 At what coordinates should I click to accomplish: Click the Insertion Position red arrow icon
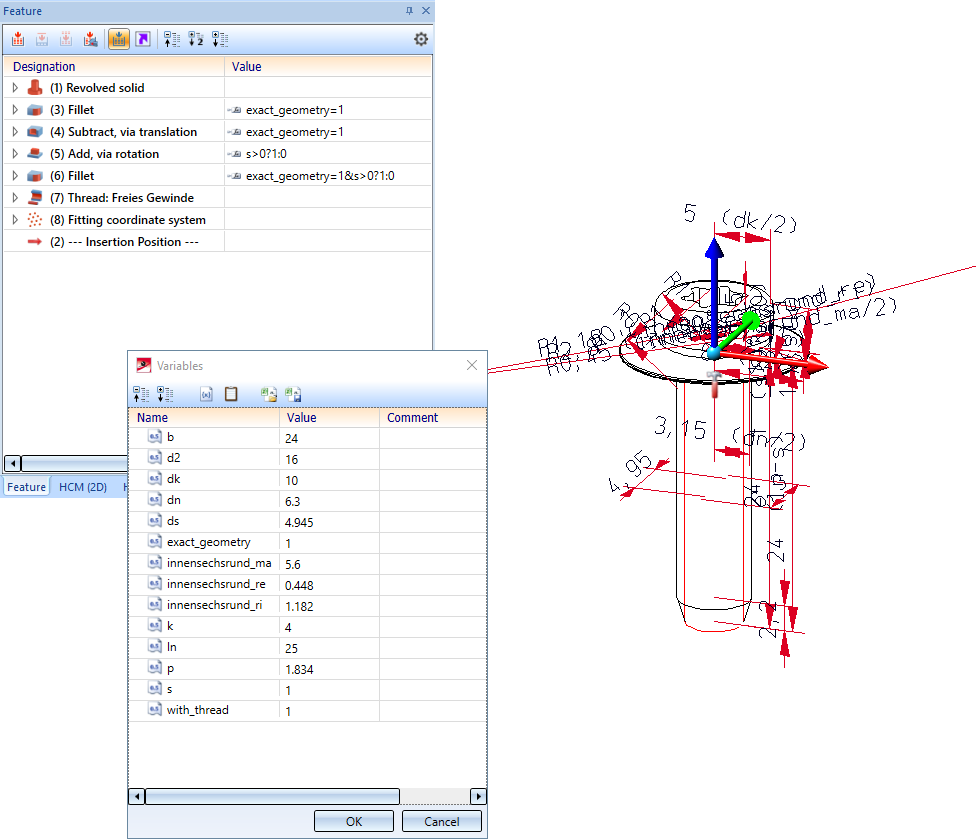point(35,241)
